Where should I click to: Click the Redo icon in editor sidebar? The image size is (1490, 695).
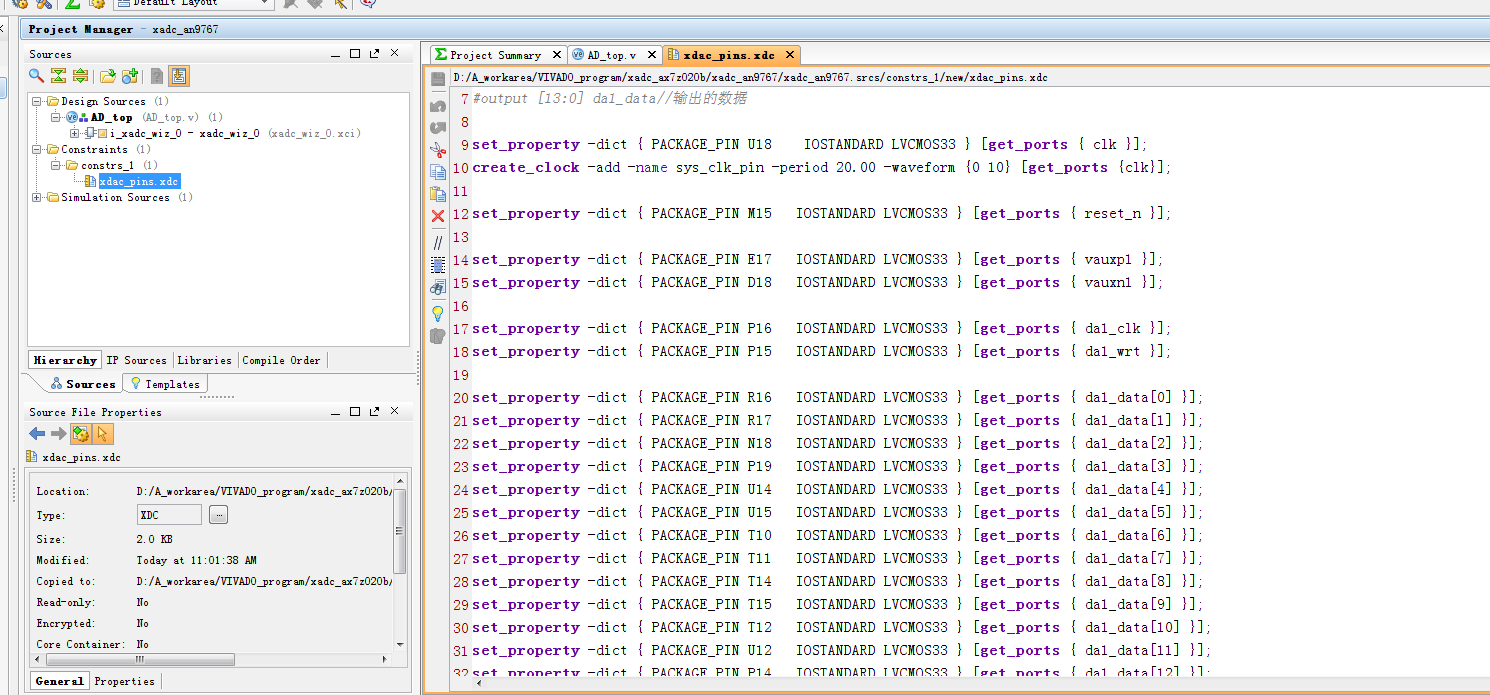tap(438, 127)
